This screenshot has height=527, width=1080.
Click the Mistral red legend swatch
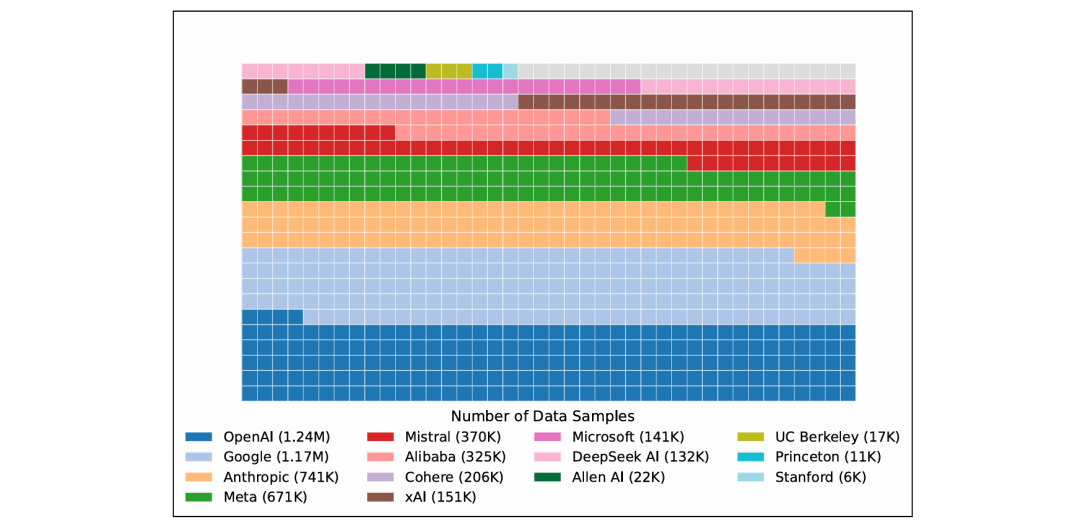(x=380, y=437)
